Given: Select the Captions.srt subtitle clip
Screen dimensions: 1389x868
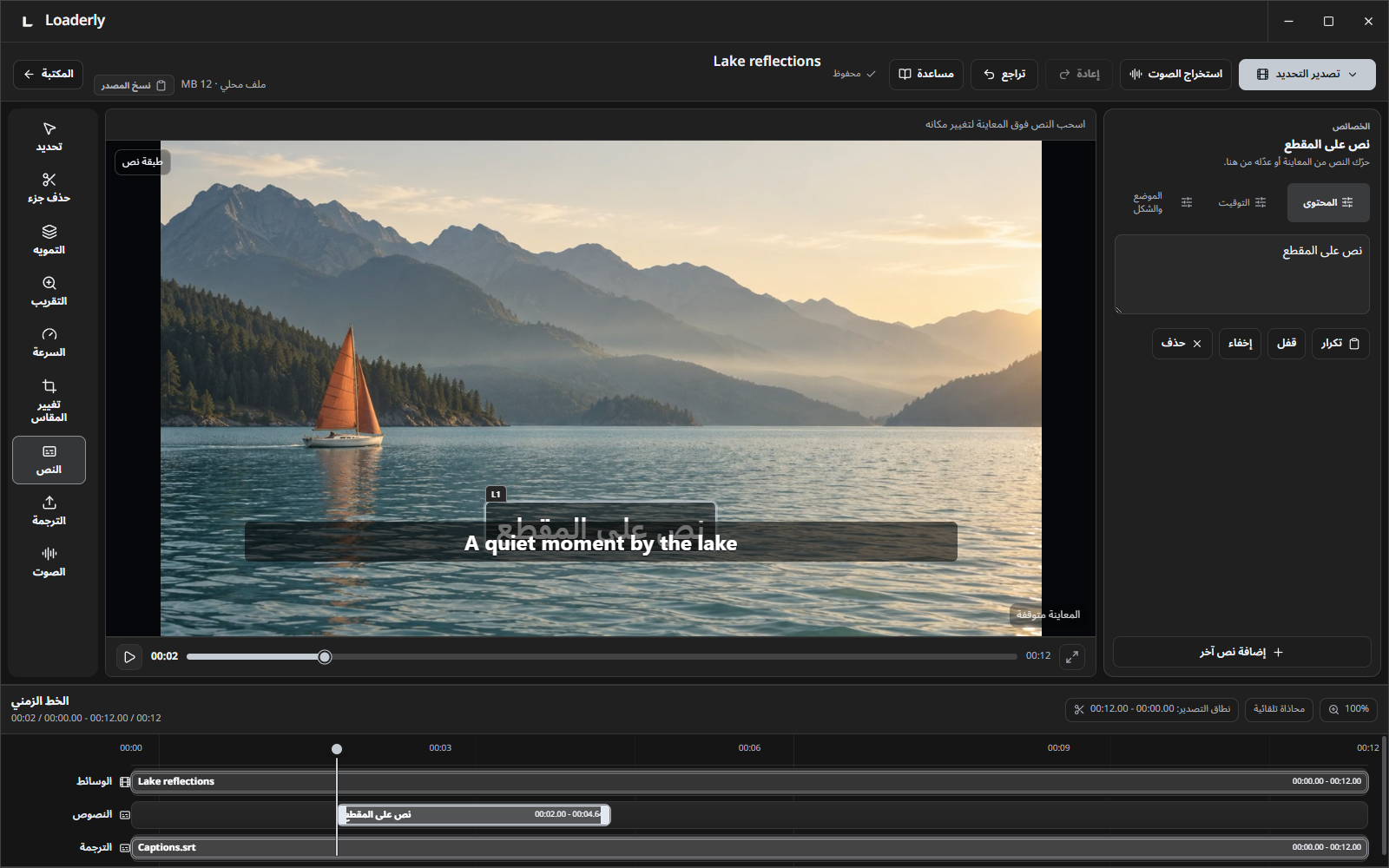Looking at the screenshot, I should pos(750,848).
